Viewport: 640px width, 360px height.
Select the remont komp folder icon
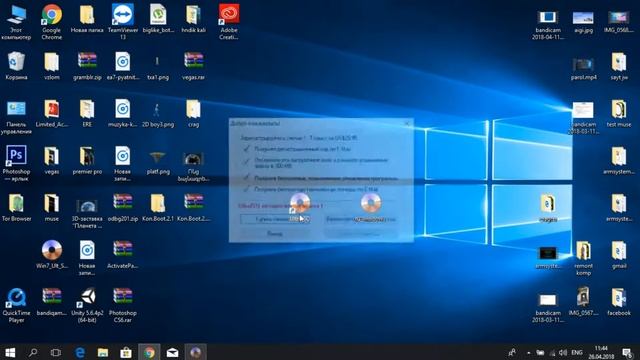(583, 258)
